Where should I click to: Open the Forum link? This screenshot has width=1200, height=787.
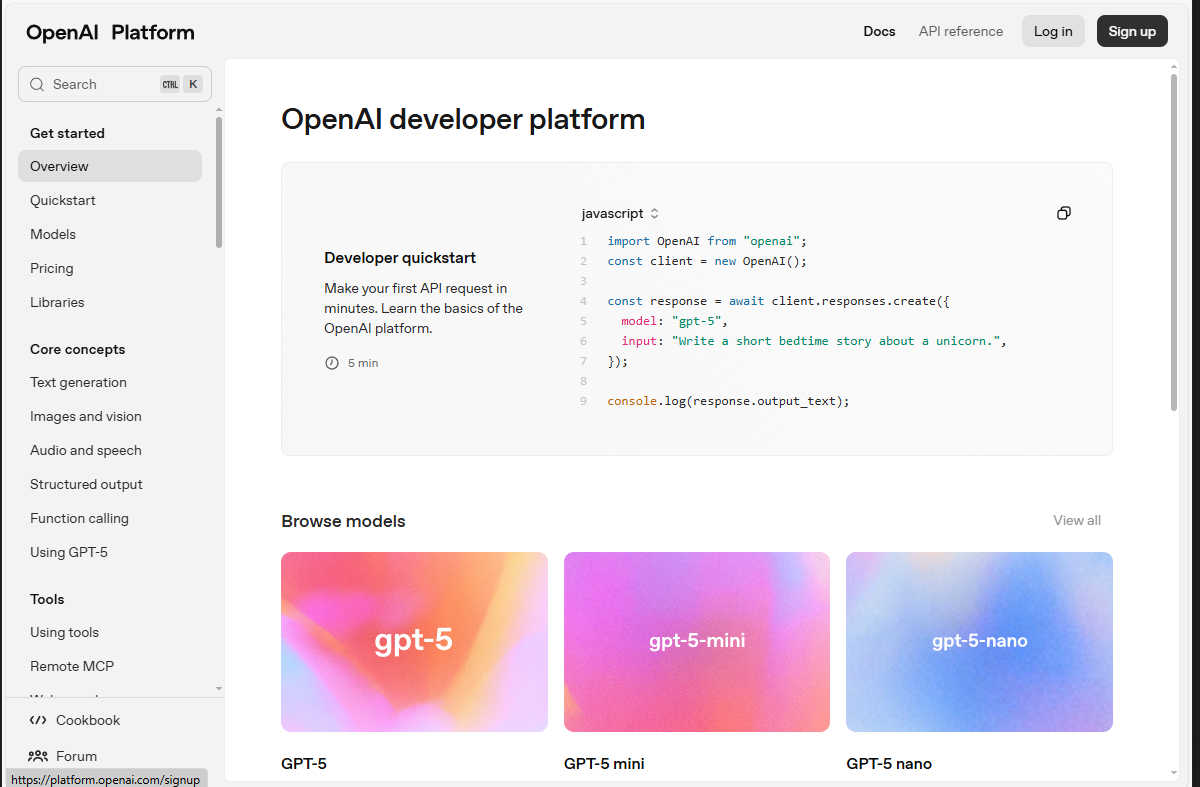[x=76, y=756]
